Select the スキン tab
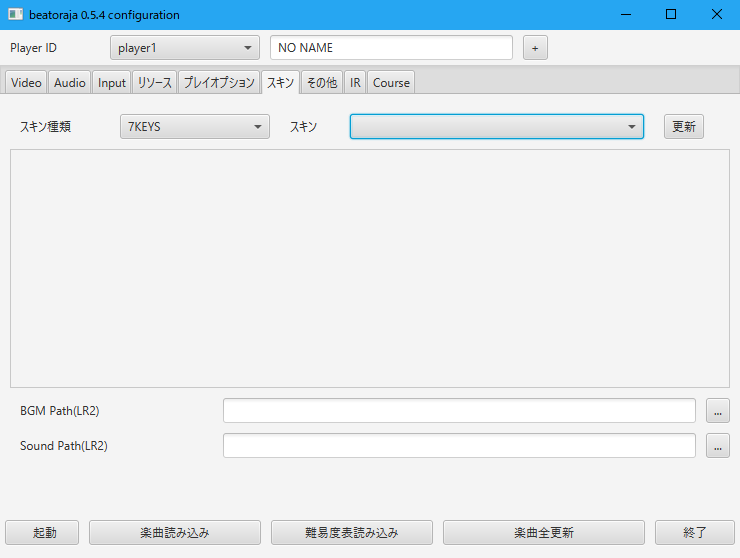This screenshot has height=558, width=740. pos(280,83)
